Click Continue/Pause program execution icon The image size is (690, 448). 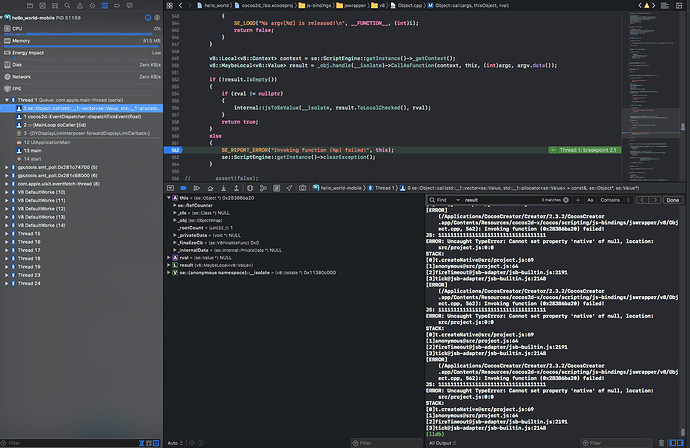[x=197, y=188]
